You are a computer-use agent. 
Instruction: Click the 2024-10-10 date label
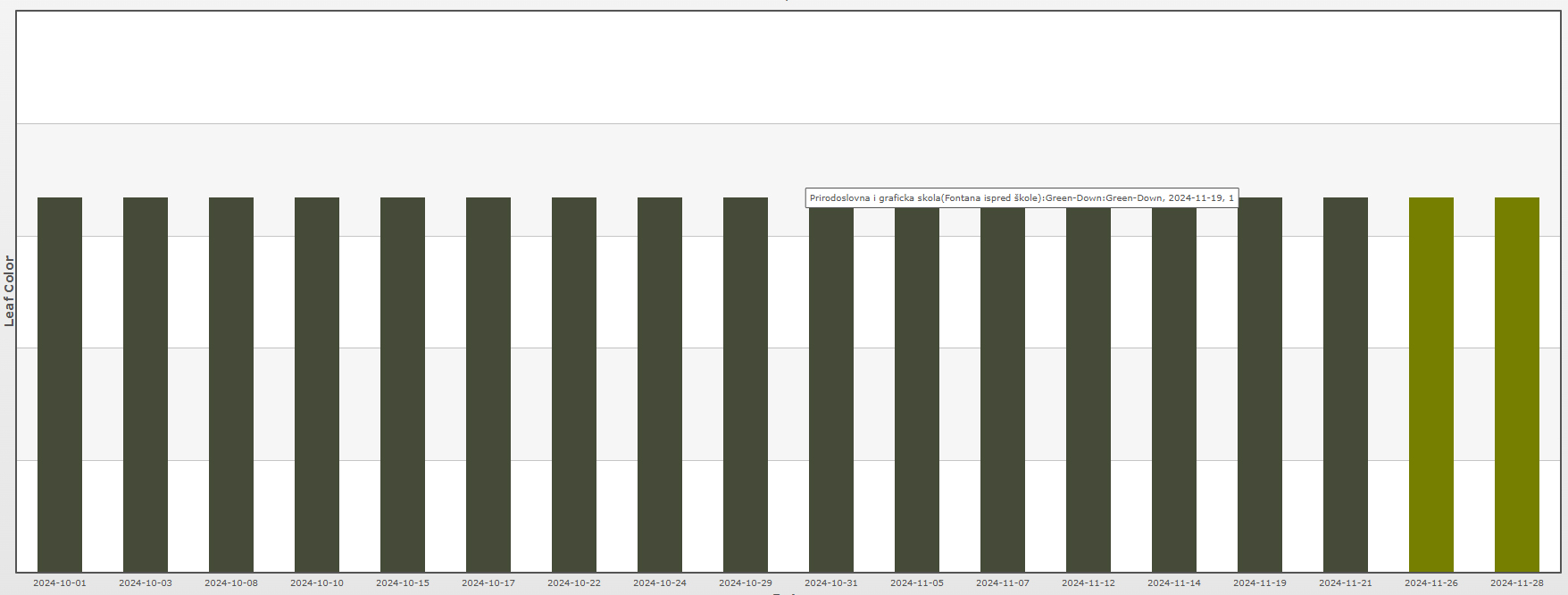[317, 583]
